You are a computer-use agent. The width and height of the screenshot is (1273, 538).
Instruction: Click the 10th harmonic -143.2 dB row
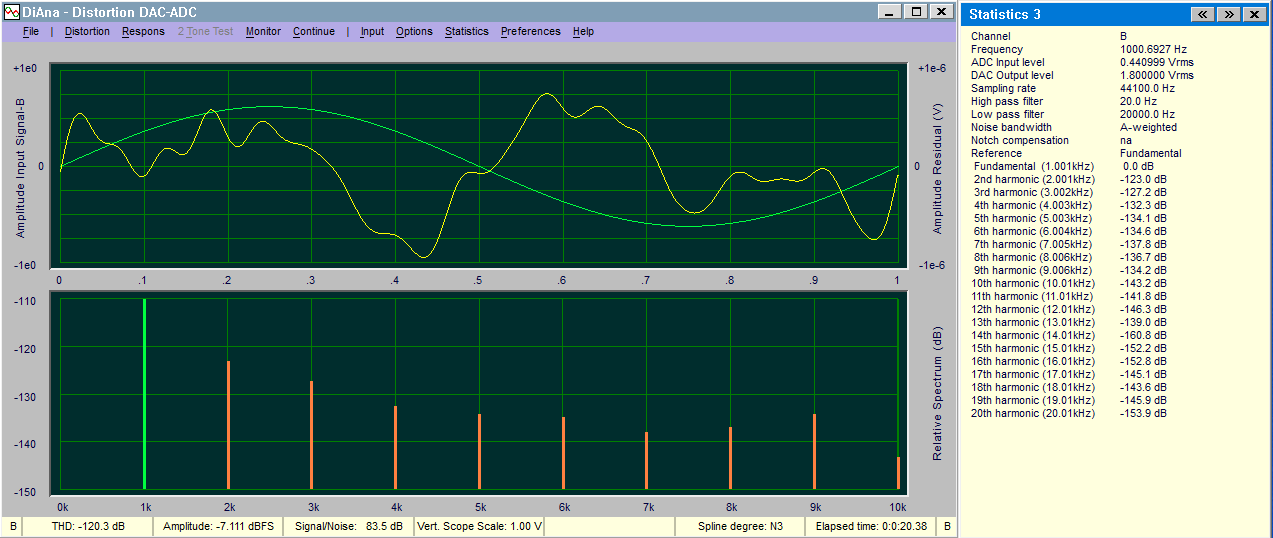(x=1070, y=283)
